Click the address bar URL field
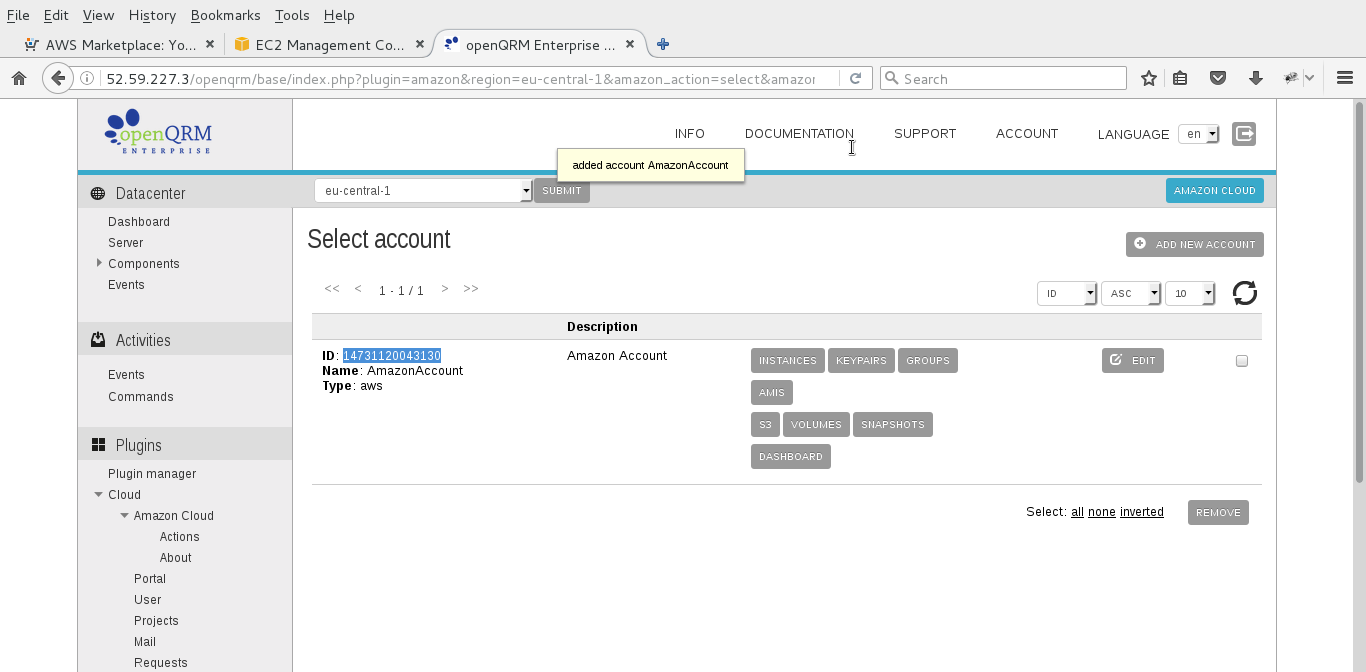Image resolution: width=1366 pixels, height=672 pixels. coord(460,78)
